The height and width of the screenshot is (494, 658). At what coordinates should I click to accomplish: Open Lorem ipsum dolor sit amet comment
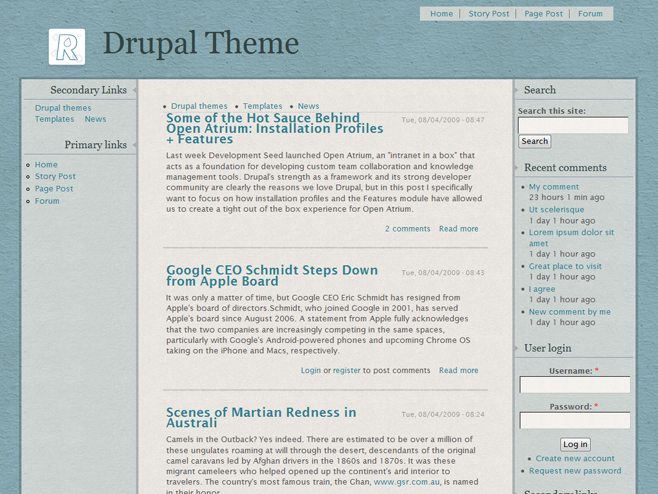point(571,238)
